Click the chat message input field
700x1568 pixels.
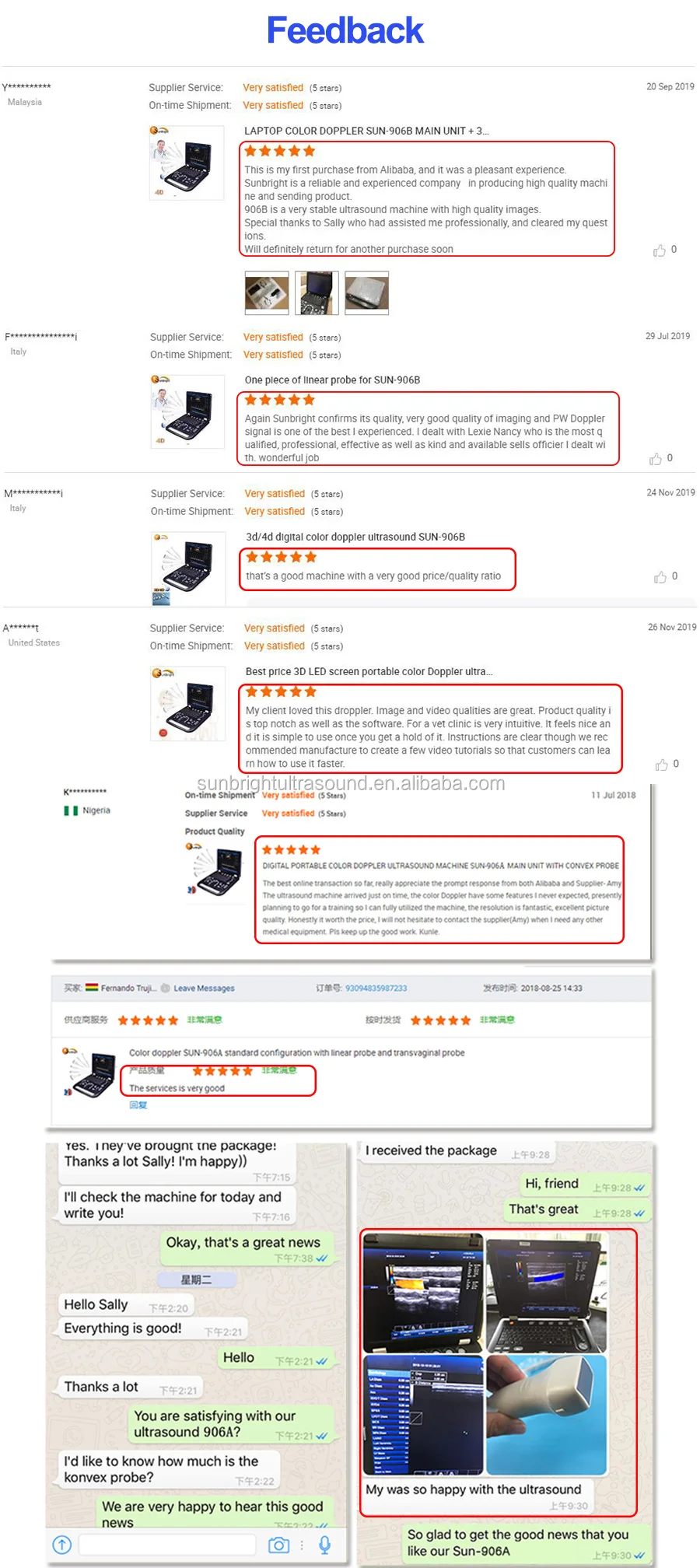[167, 1545]
